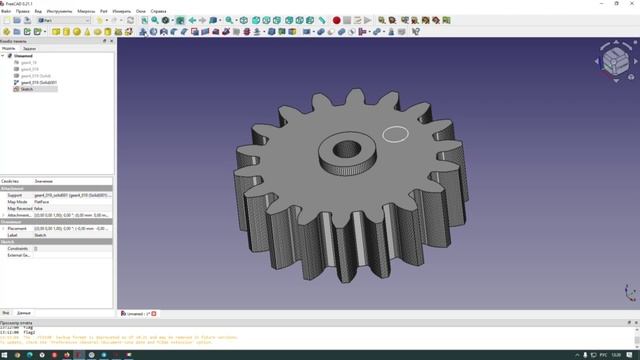Click the Fit selection magnifier icon
This screenshot has height=360, width=640.
point(155,20)
